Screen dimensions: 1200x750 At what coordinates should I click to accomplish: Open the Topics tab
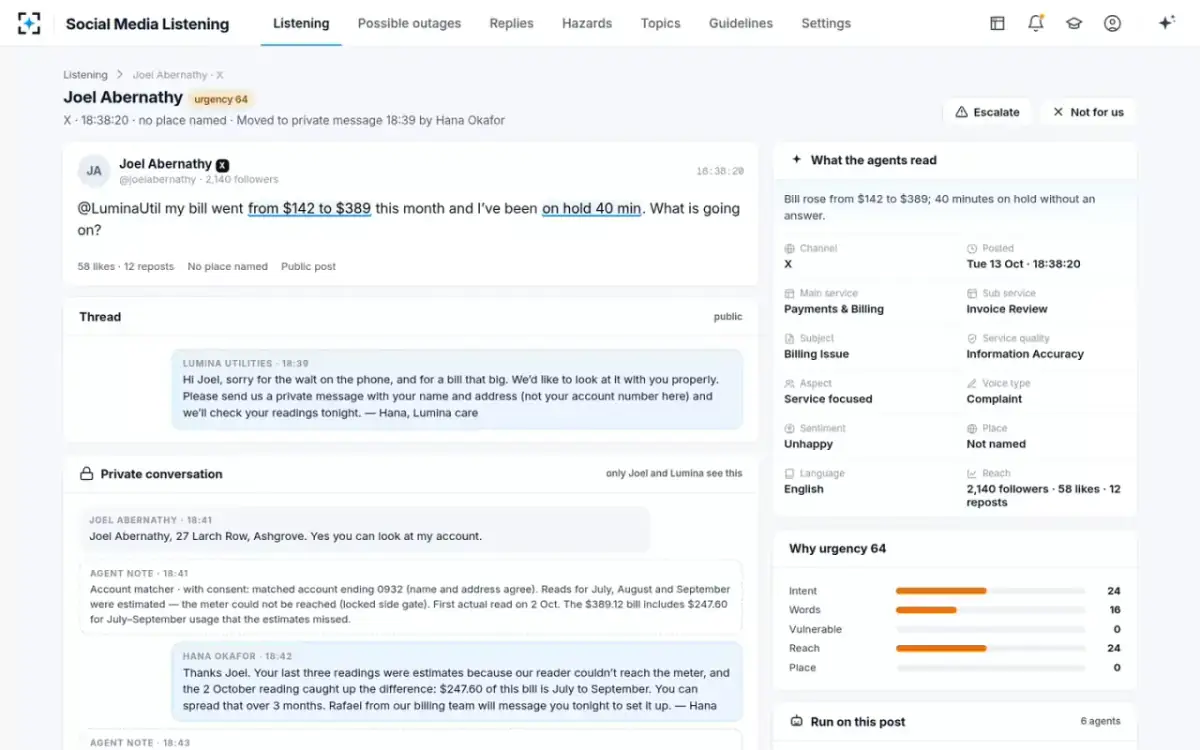[660, 23]
